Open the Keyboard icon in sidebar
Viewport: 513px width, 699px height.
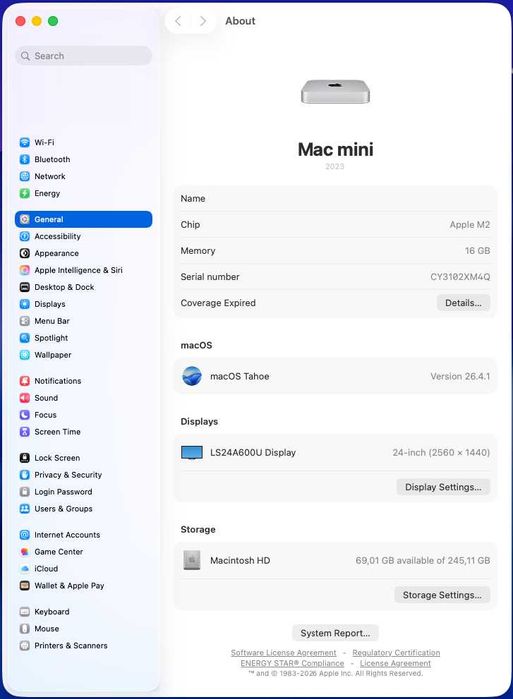pyautogui.click(x=25, y=612)
